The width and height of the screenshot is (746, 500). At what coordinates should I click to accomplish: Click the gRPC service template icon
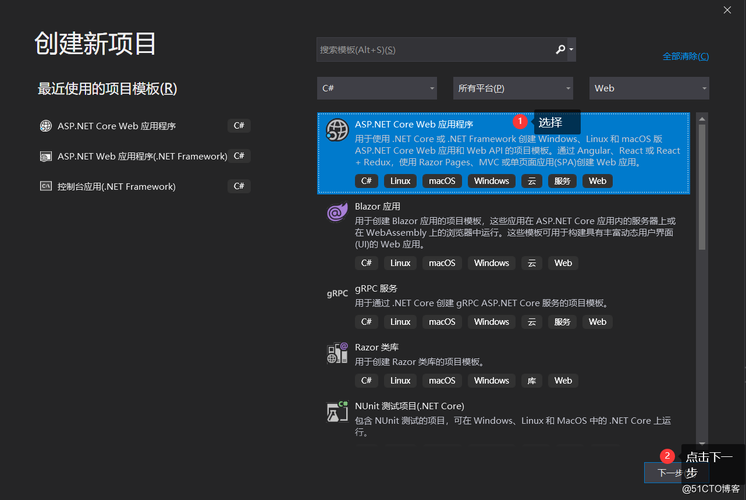click(337, 294)
